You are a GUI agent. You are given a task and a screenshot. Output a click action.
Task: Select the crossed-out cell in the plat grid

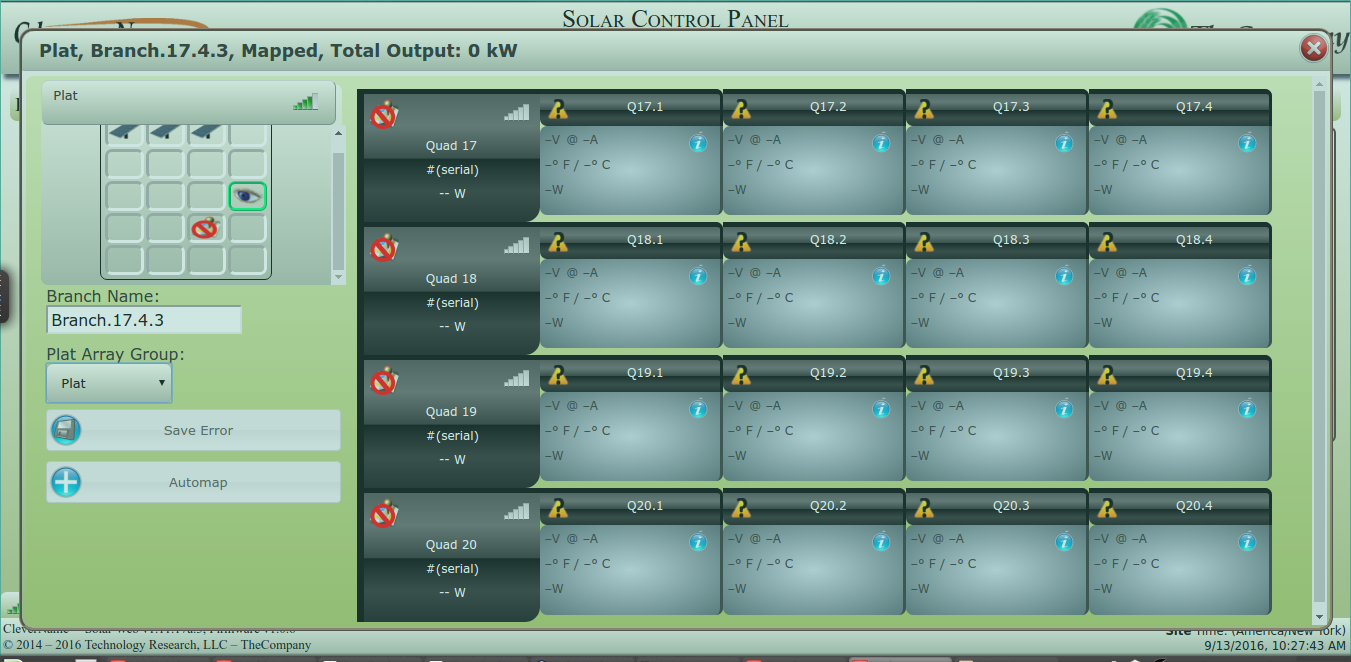(205, 228)
